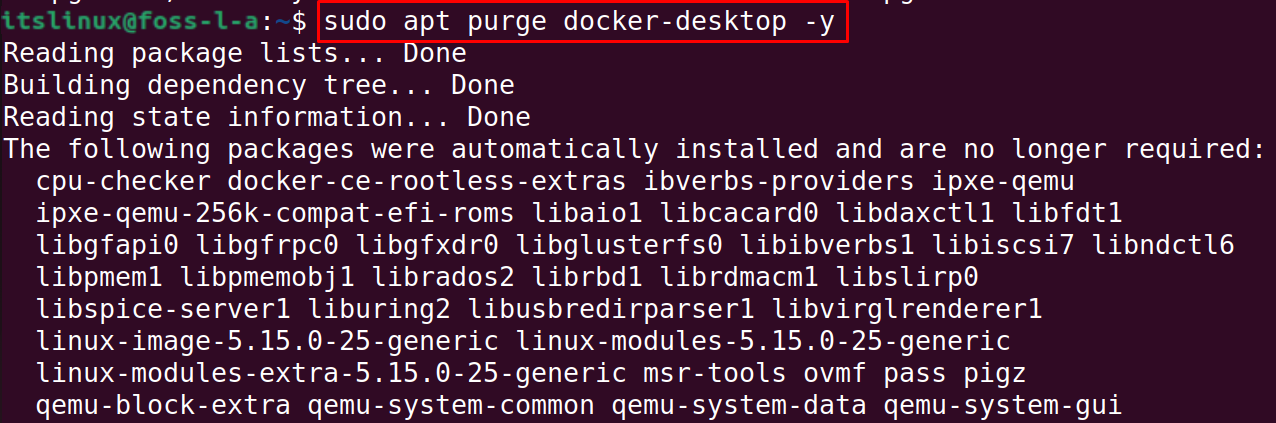Click the libndctl6 package name

[x=1163, y=246]
